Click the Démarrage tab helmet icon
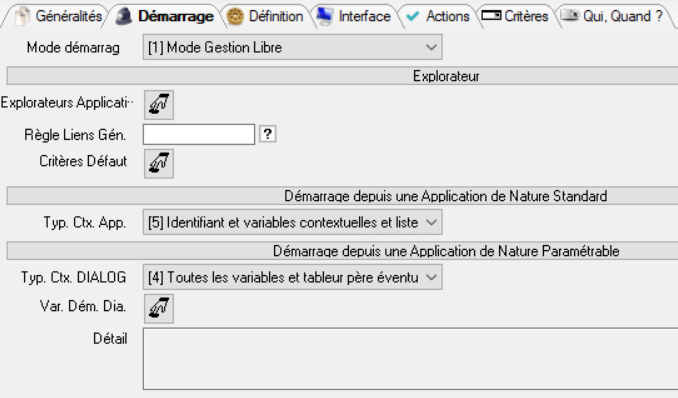678x398 pixels. coord(124,16)
